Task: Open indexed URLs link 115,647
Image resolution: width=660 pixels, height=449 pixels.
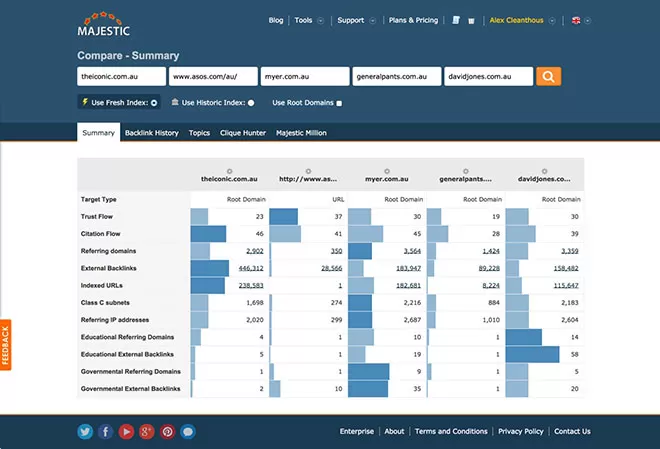Action: (x=566, y=285)
